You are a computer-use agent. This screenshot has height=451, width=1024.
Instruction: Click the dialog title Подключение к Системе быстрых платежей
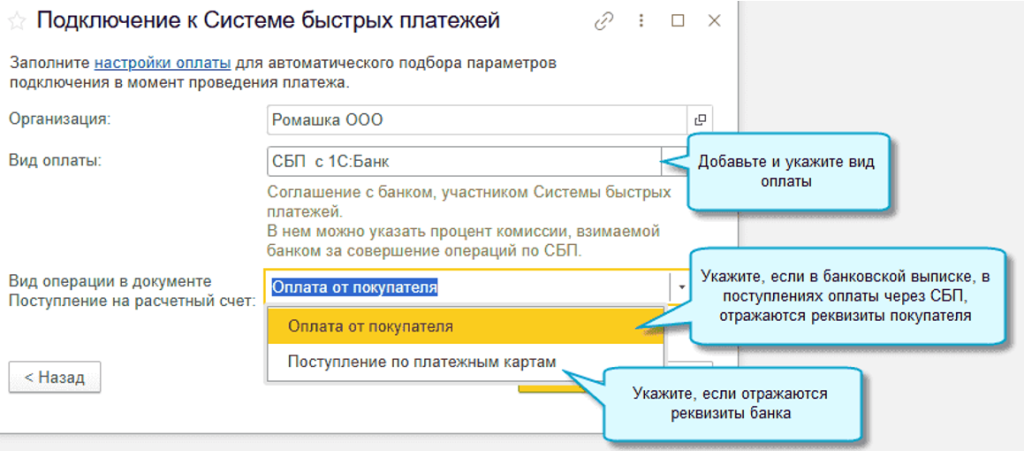coord(268,21)
